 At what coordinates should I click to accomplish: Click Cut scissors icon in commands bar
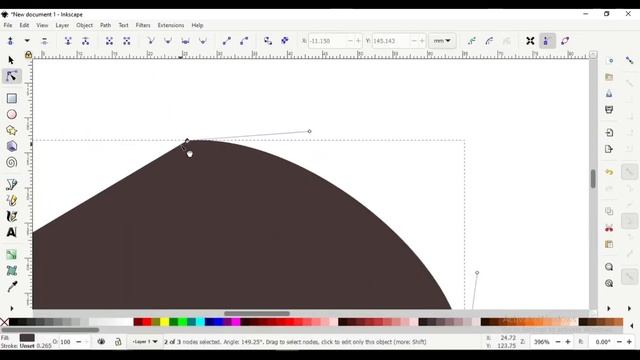(x=609, y=228)
